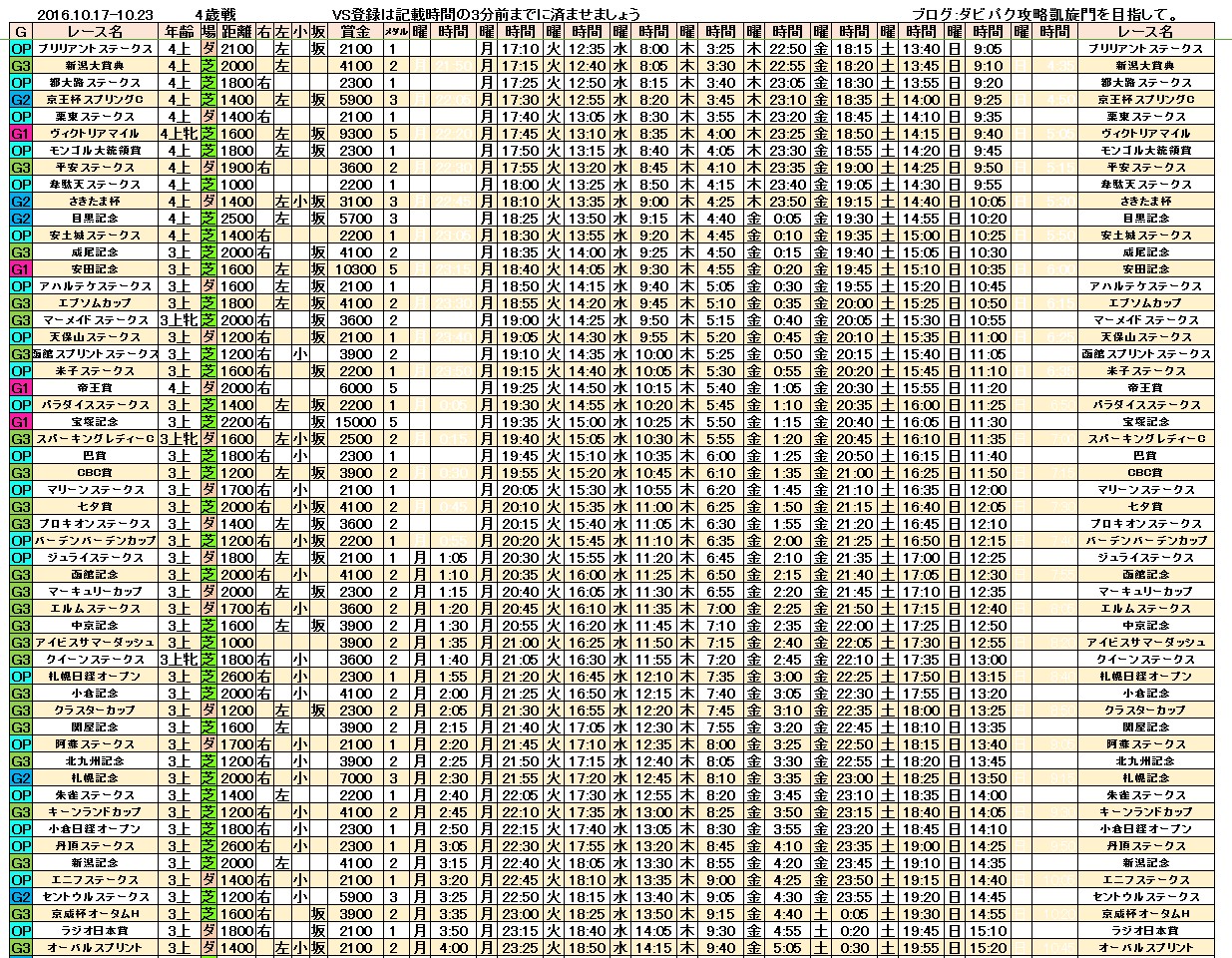Click distance 1900 in 平安ステークス row
Viewport: 1232px width, 958px height.
[x=236, y=167]
